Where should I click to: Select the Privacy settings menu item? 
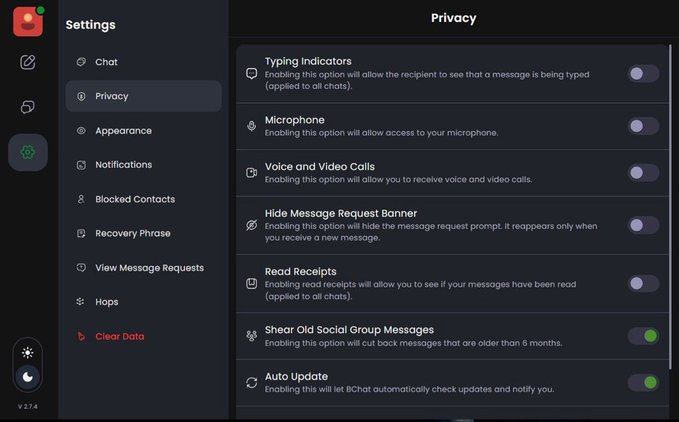(x=143, y=96)
